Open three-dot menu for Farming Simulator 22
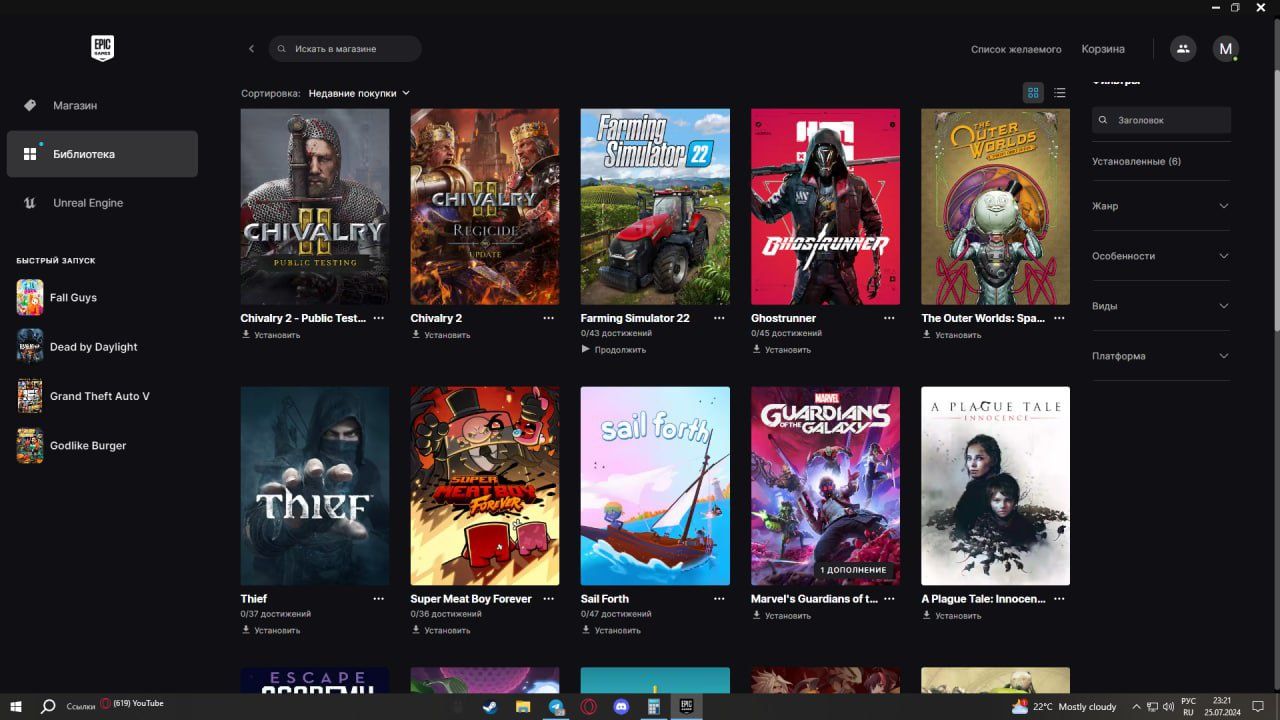This screenshot has height=720, width=1280. 719,318
